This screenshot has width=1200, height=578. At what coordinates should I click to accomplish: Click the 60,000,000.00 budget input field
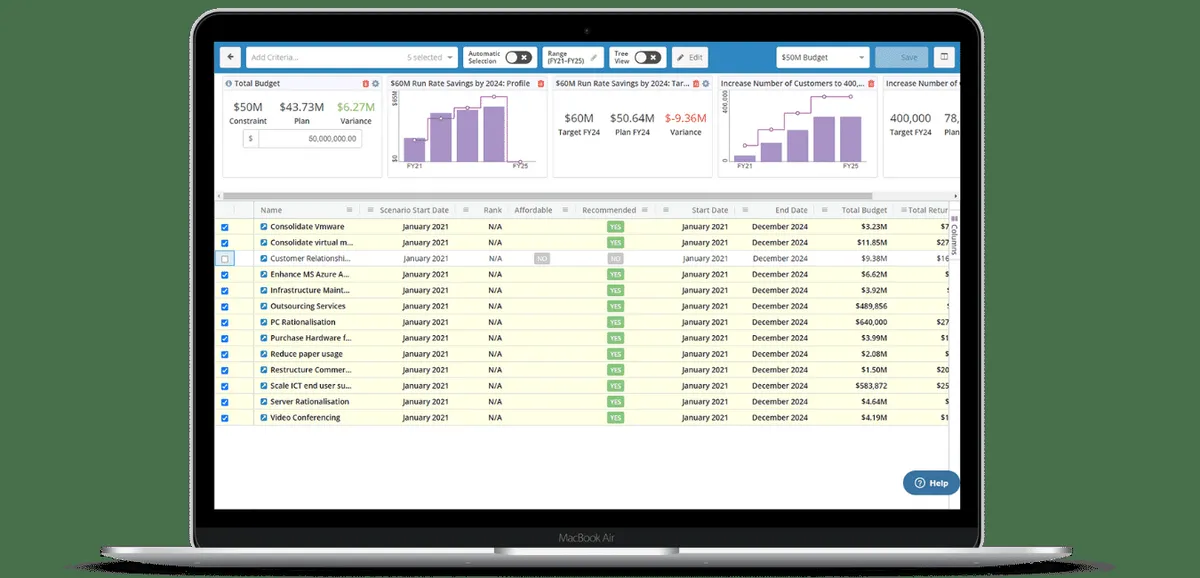(311, 138)
